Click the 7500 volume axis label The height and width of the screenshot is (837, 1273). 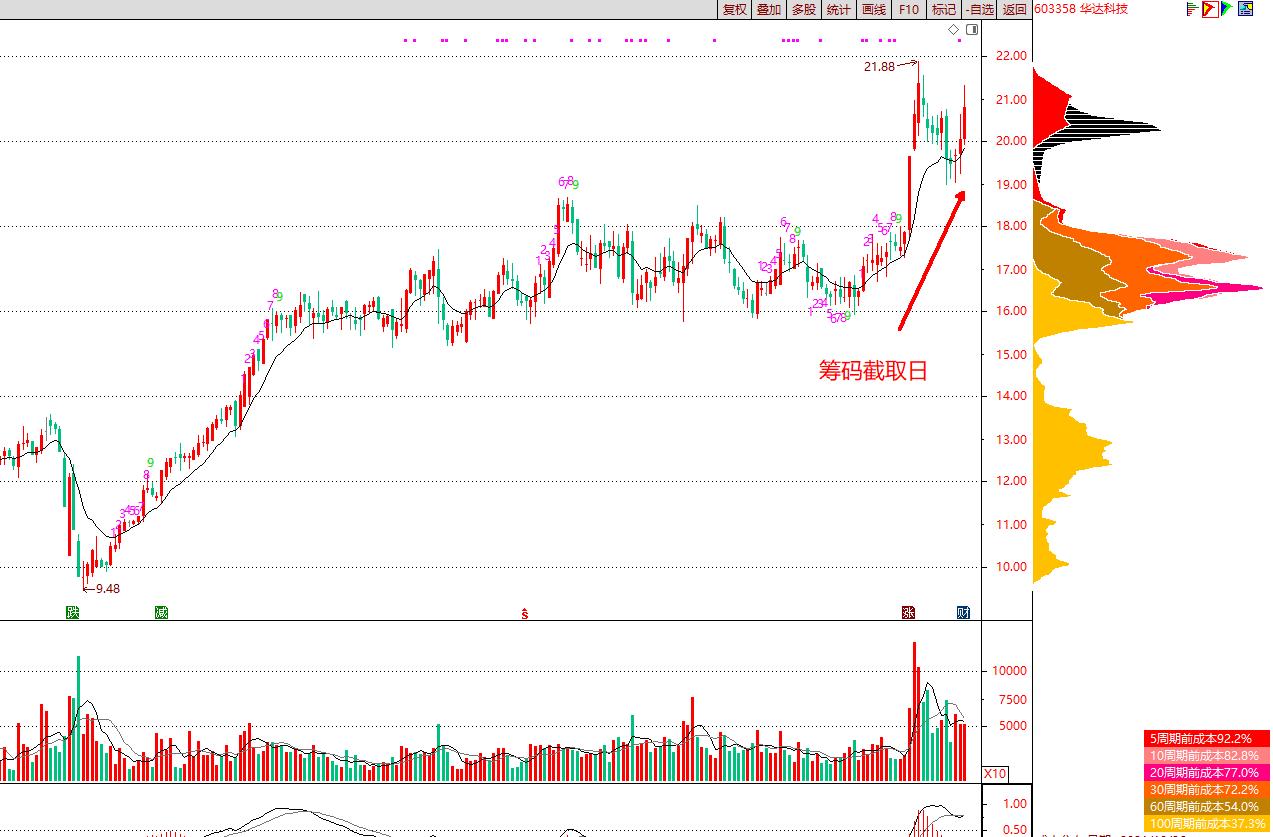1014,700
